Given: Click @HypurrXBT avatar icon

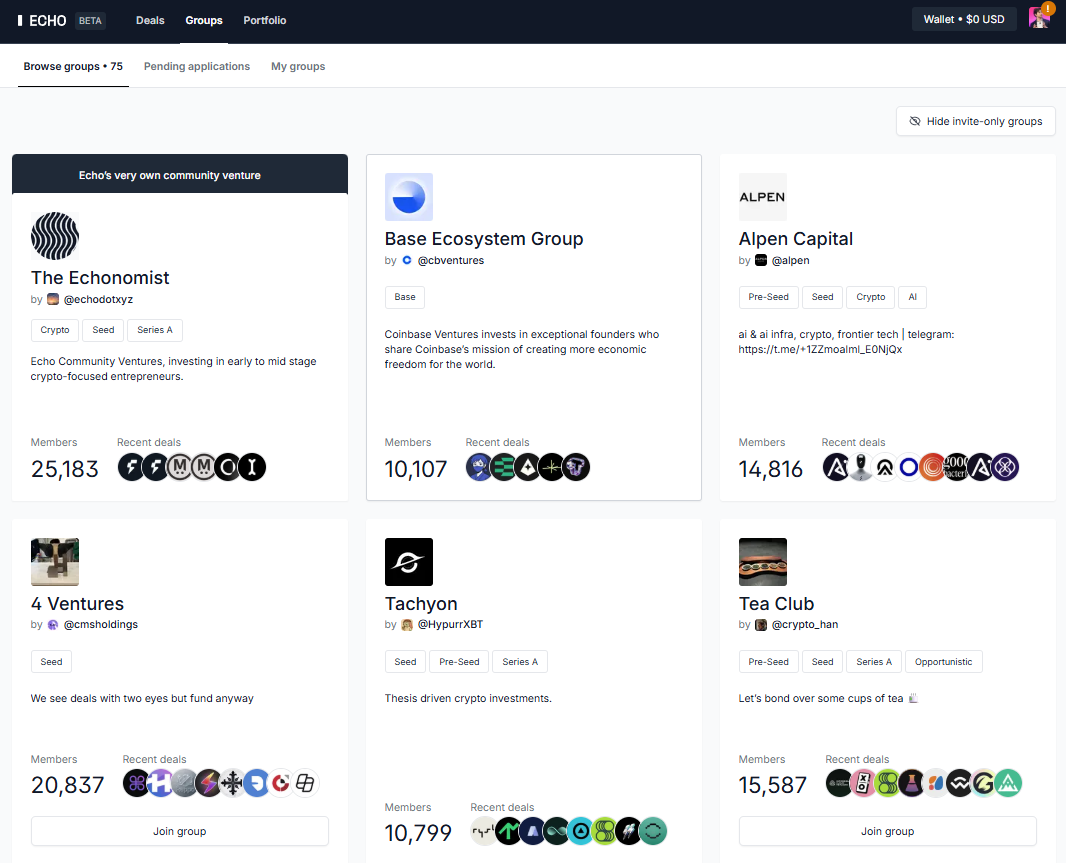Looking at the screenshot, I should [x=407, y=624].
